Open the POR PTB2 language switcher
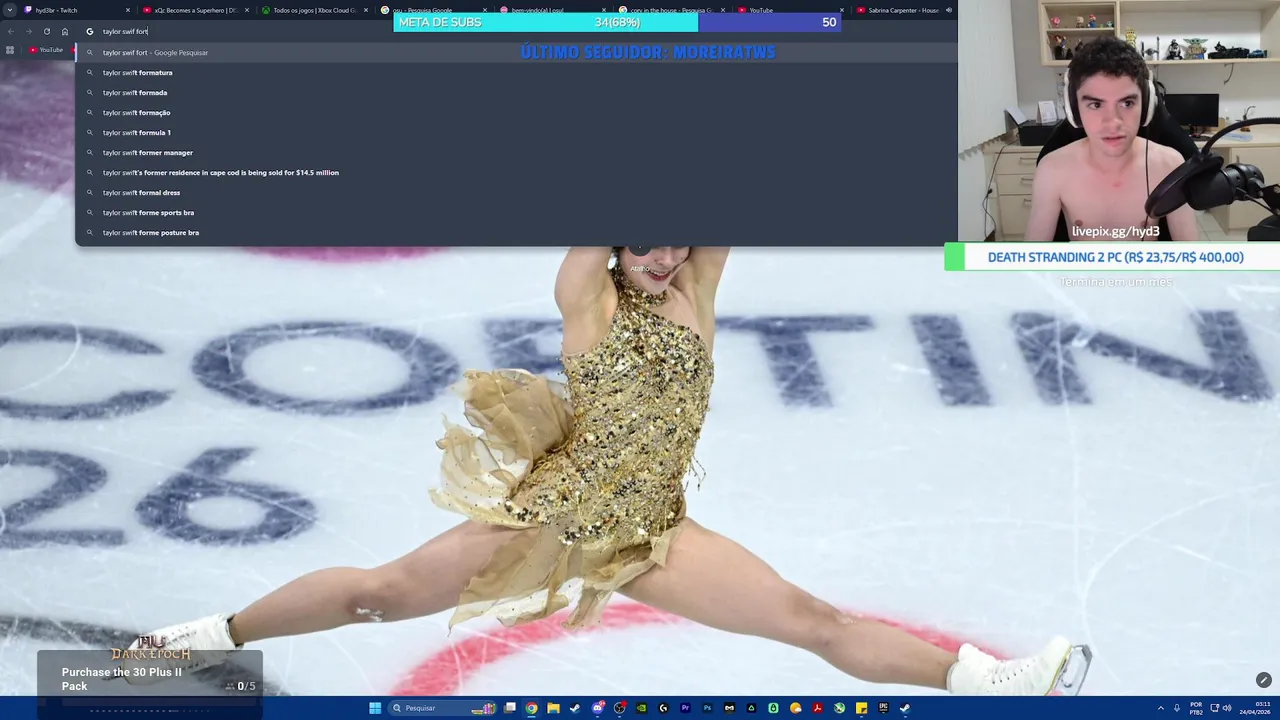Viewport: 1280px width, 720px height. pyautogui.click(x=1196, y=708)
